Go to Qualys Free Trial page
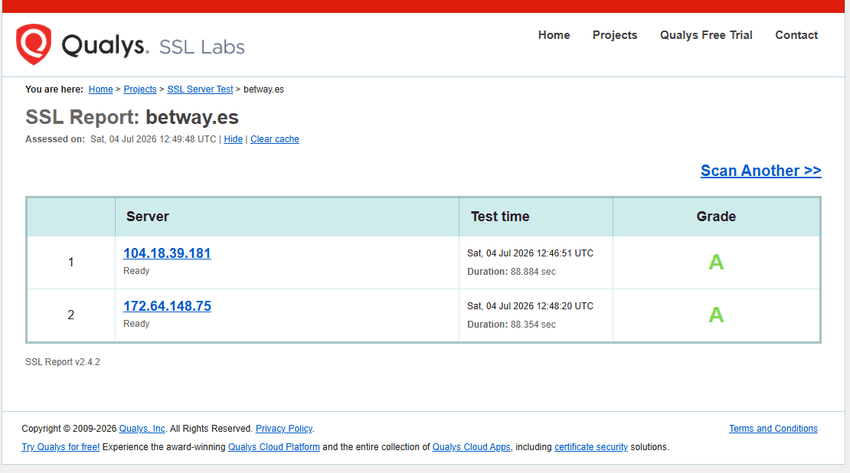Screen dimensions: 850x473 [706, 35]
